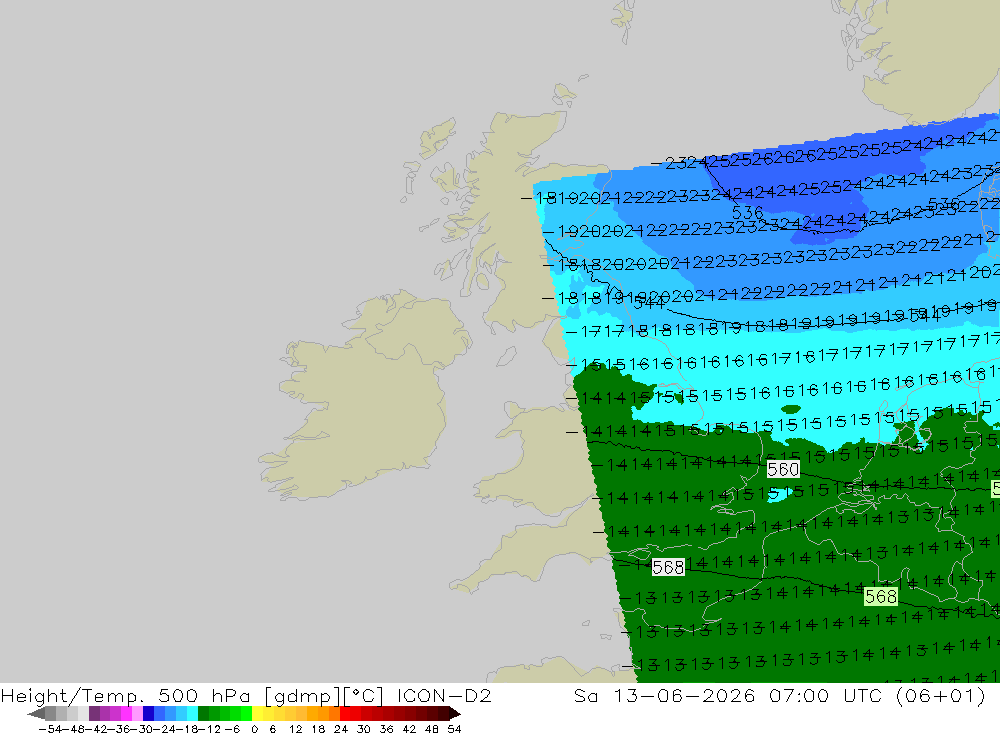
Task: Click the '(06+01)' forecast run text
Action: pos(941,695)
